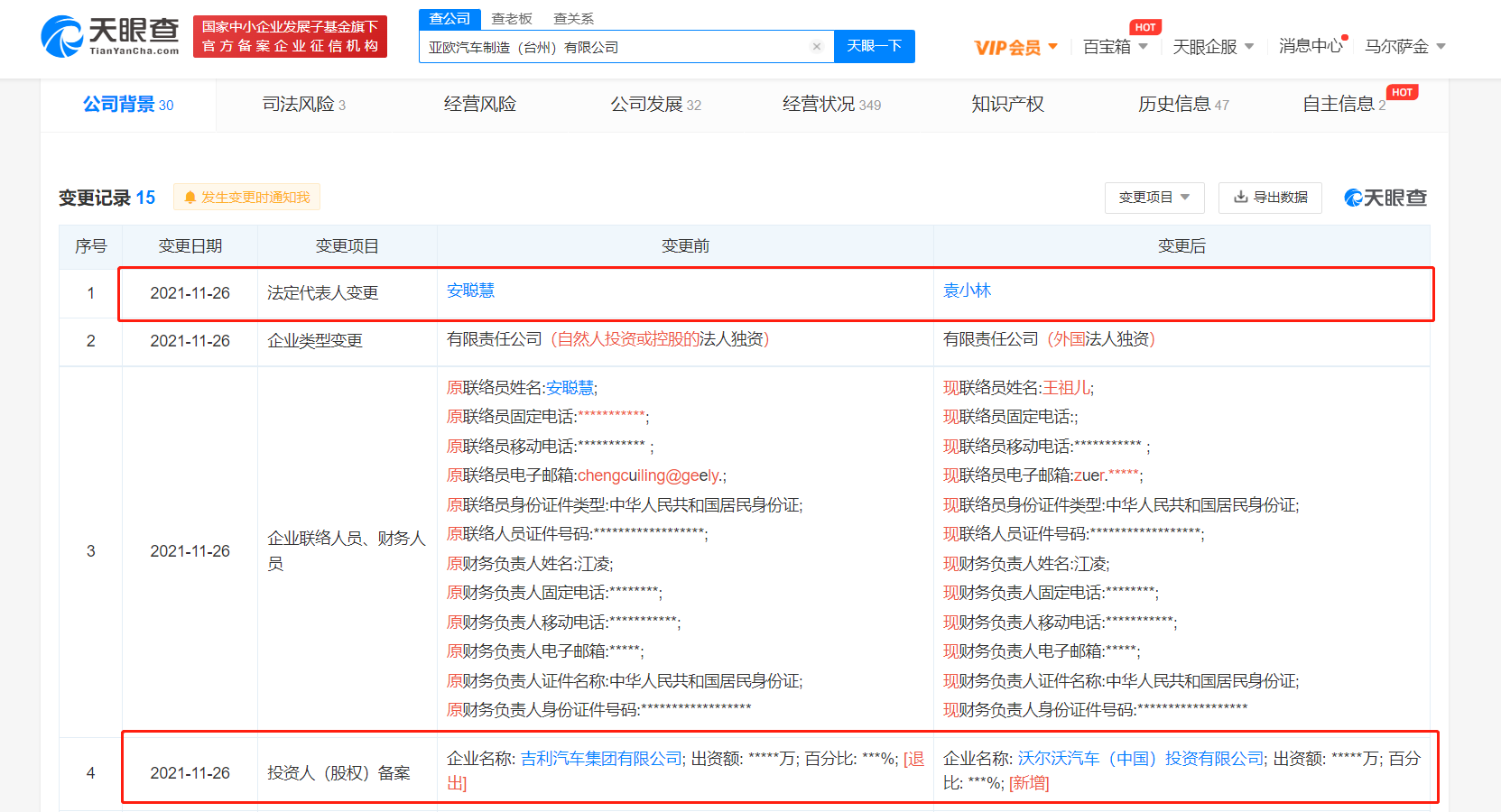The image size is (1501, 812).
Task: Open the 马尔萨金 user menu
Action: (x=1405, y=46)
